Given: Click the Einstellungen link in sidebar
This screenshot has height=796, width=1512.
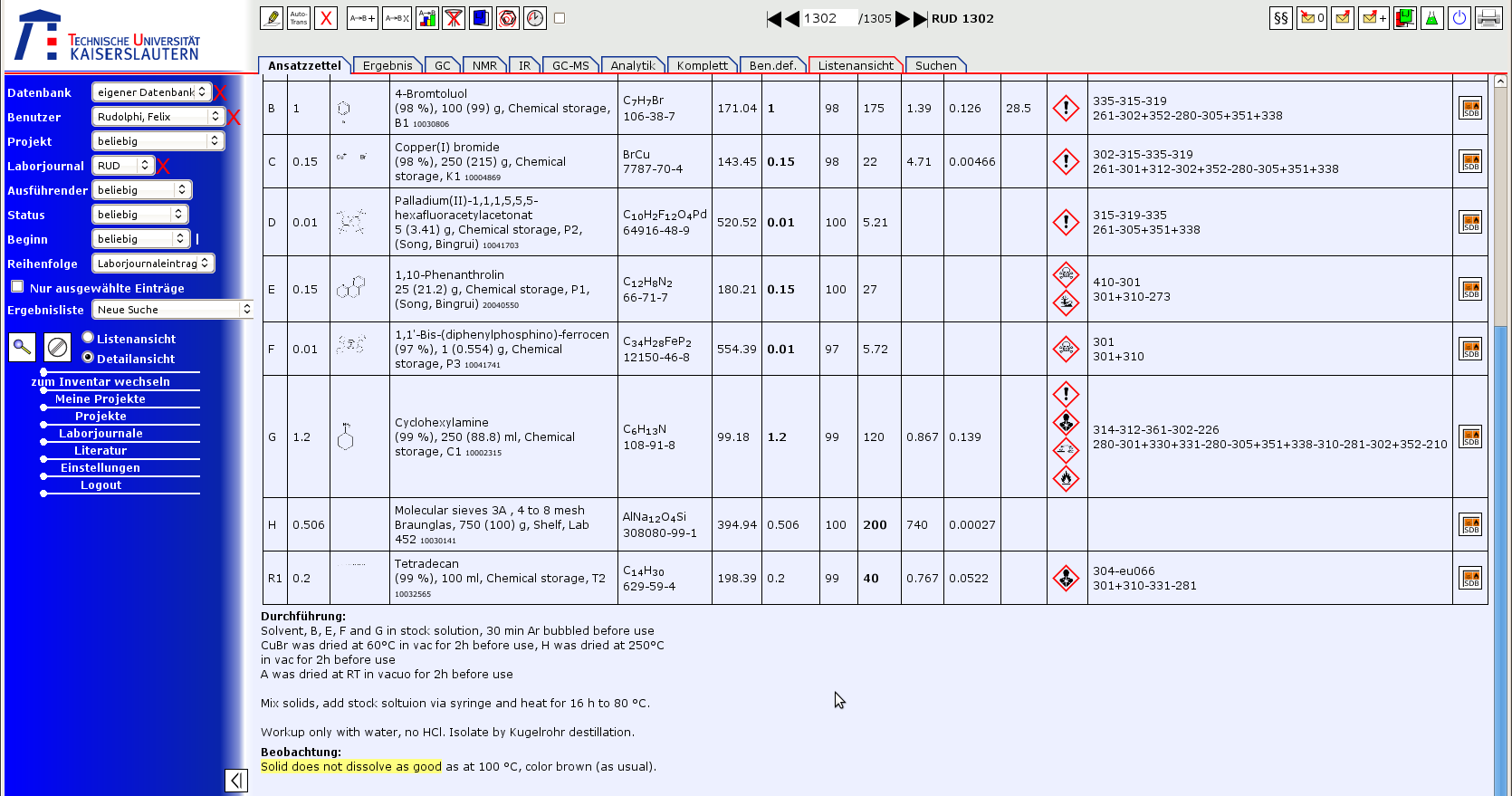Looking at the screenshot, I should [x=100, y=468].
